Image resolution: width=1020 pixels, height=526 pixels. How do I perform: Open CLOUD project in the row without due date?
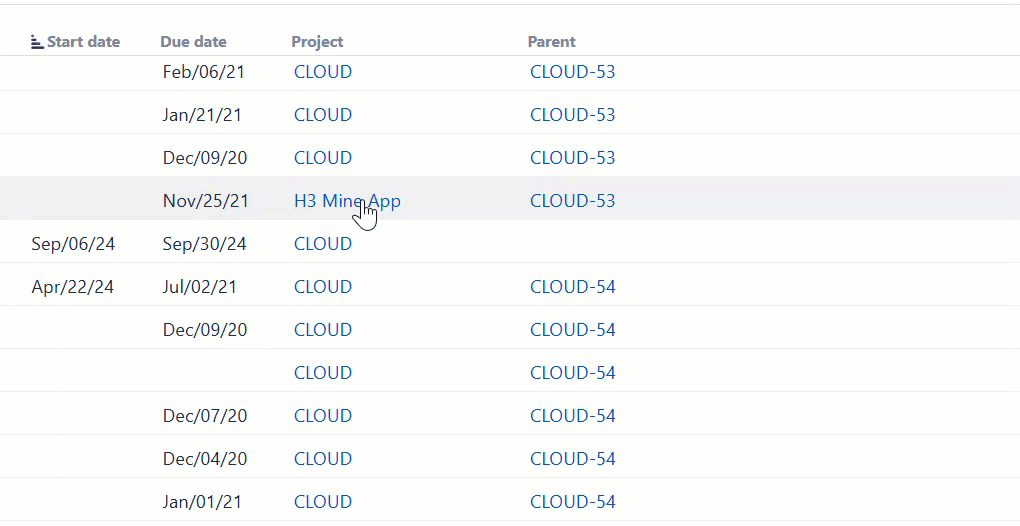click(323, 373)
